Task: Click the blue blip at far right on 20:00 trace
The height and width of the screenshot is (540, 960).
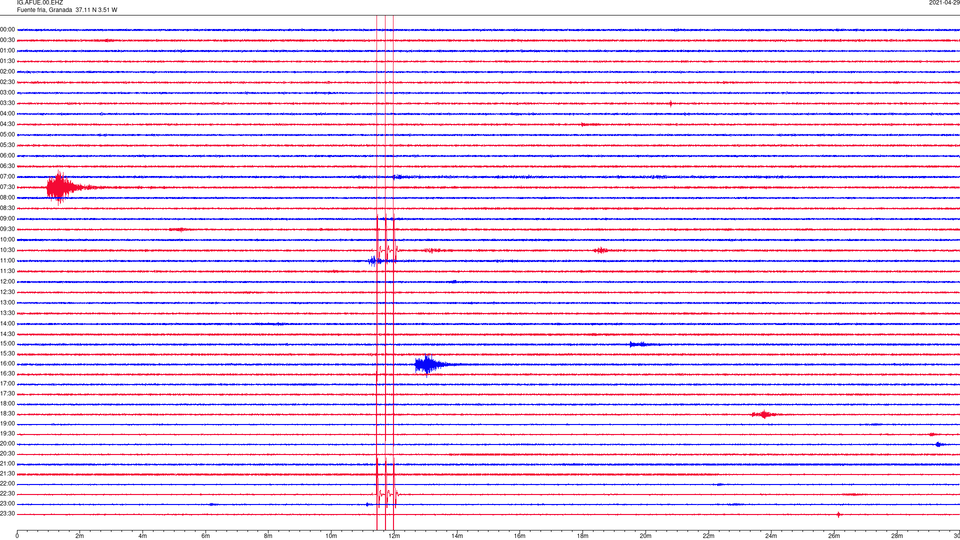Action: click(940, 444)
